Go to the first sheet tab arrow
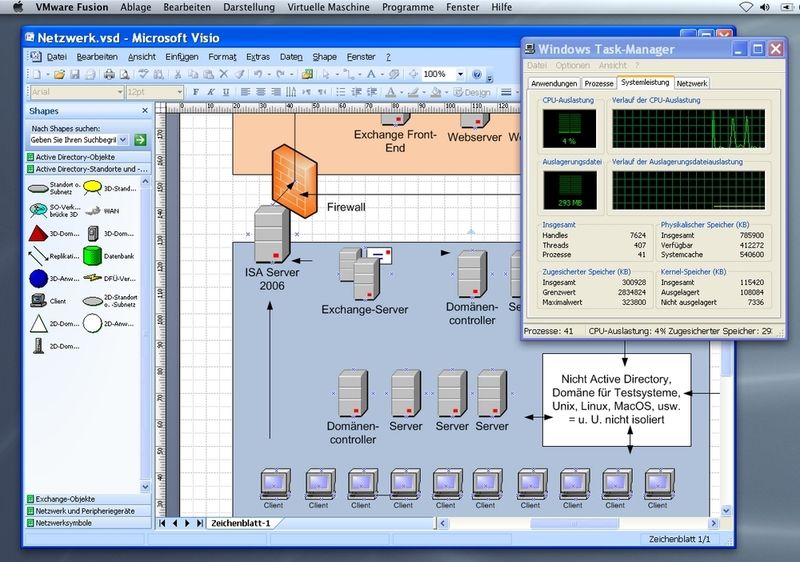Image resolution: width=800 pixels, height=562 pixels. coord(162,523)
